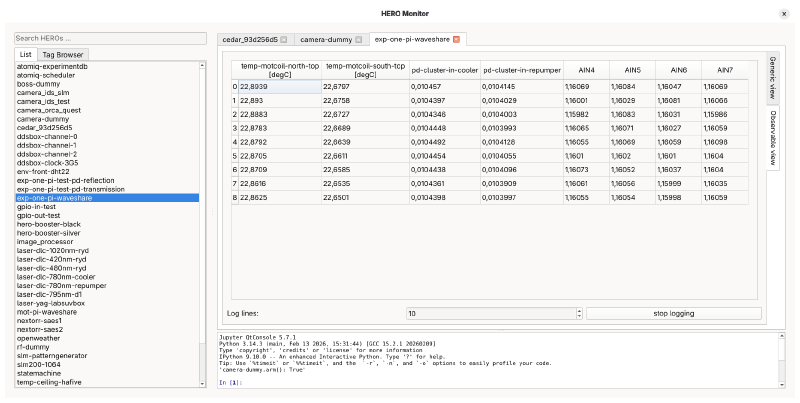The image size is (800, 403).
Task: Close the camera-dummy tab
Action: tap(359, 40)
